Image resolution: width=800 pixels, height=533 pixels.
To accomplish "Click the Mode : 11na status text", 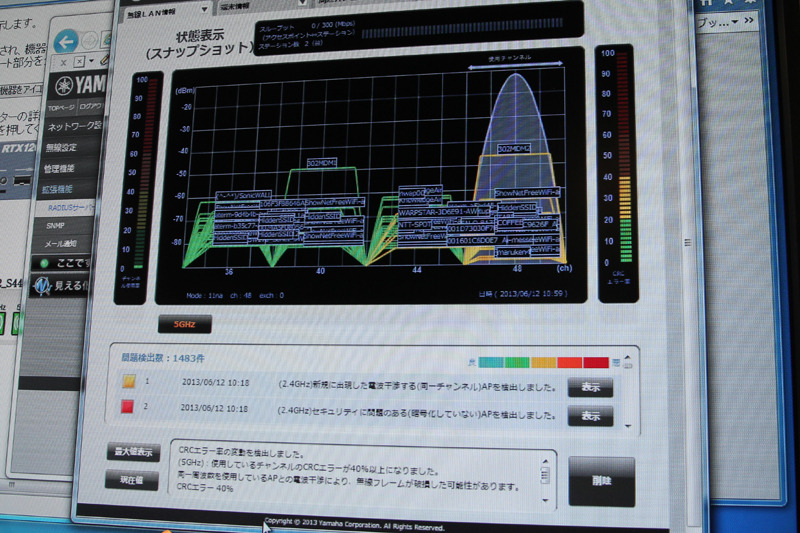I will pyautogui.click(x=204, y=295).
